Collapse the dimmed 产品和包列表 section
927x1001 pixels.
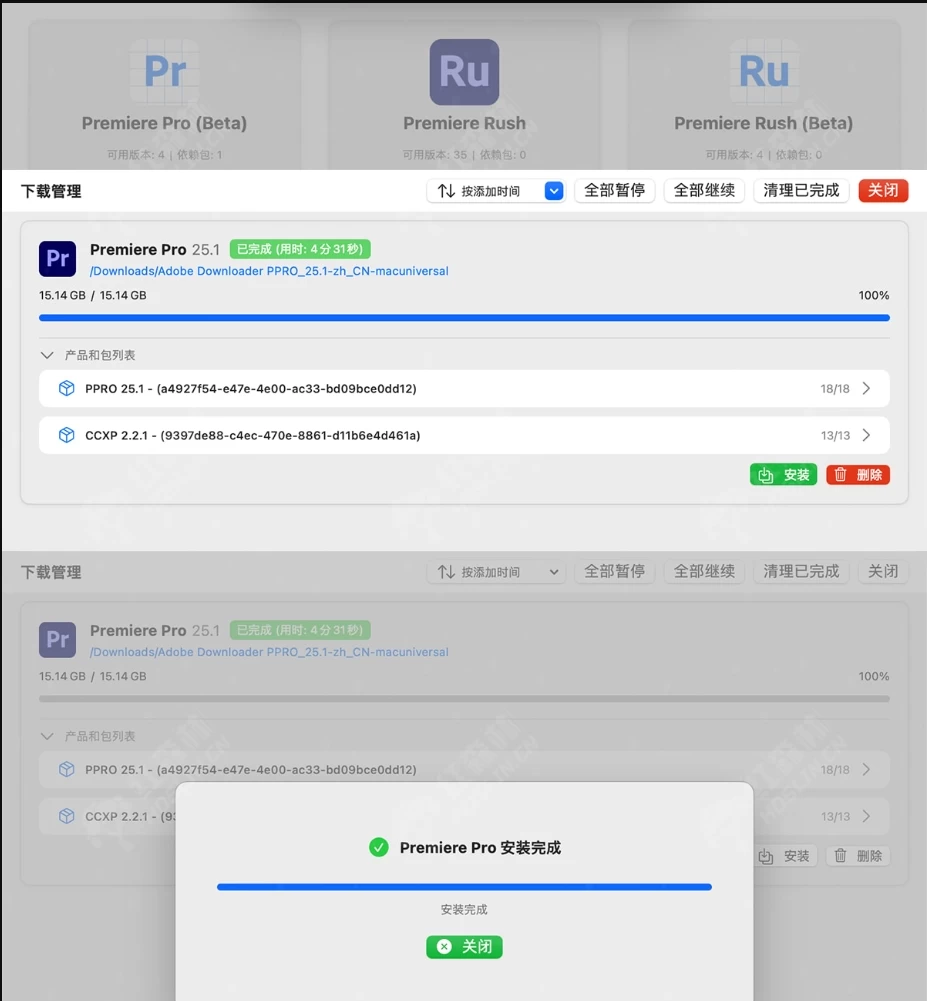[x=47, y=736]
